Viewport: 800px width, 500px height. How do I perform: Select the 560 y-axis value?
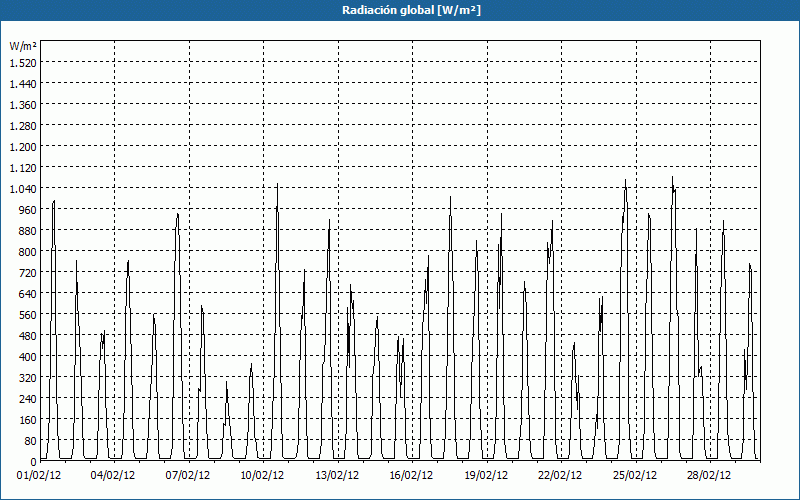[28, 314]
